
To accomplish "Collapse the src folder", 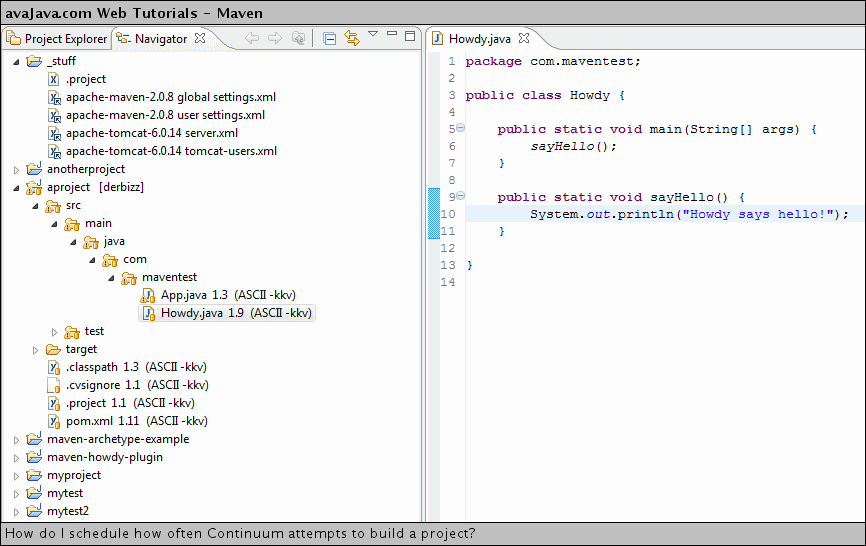I will 36,206.
